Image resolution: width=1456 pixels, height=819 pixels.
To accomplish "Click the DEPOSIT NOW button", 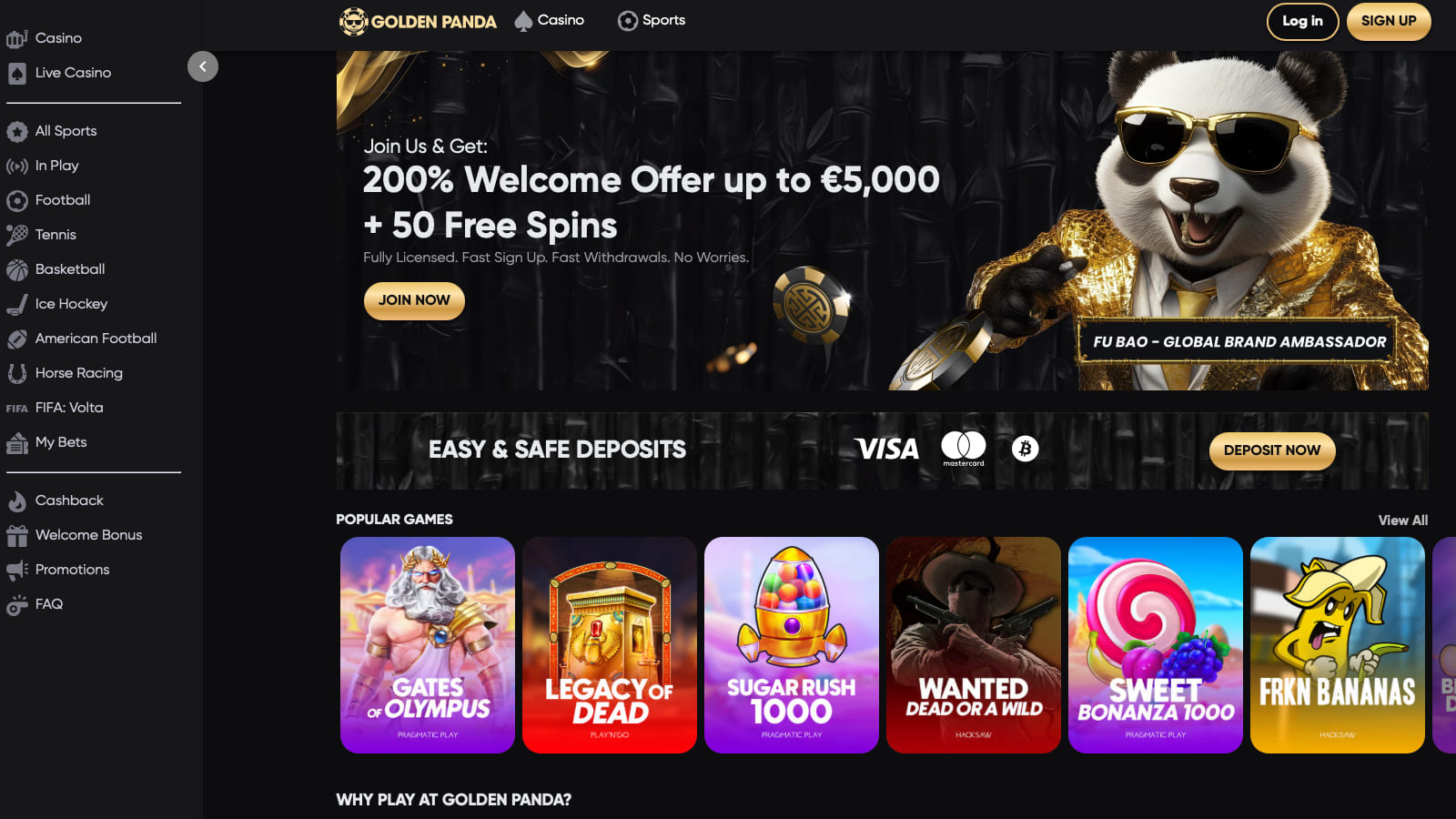I will [x=1272, y=450].
